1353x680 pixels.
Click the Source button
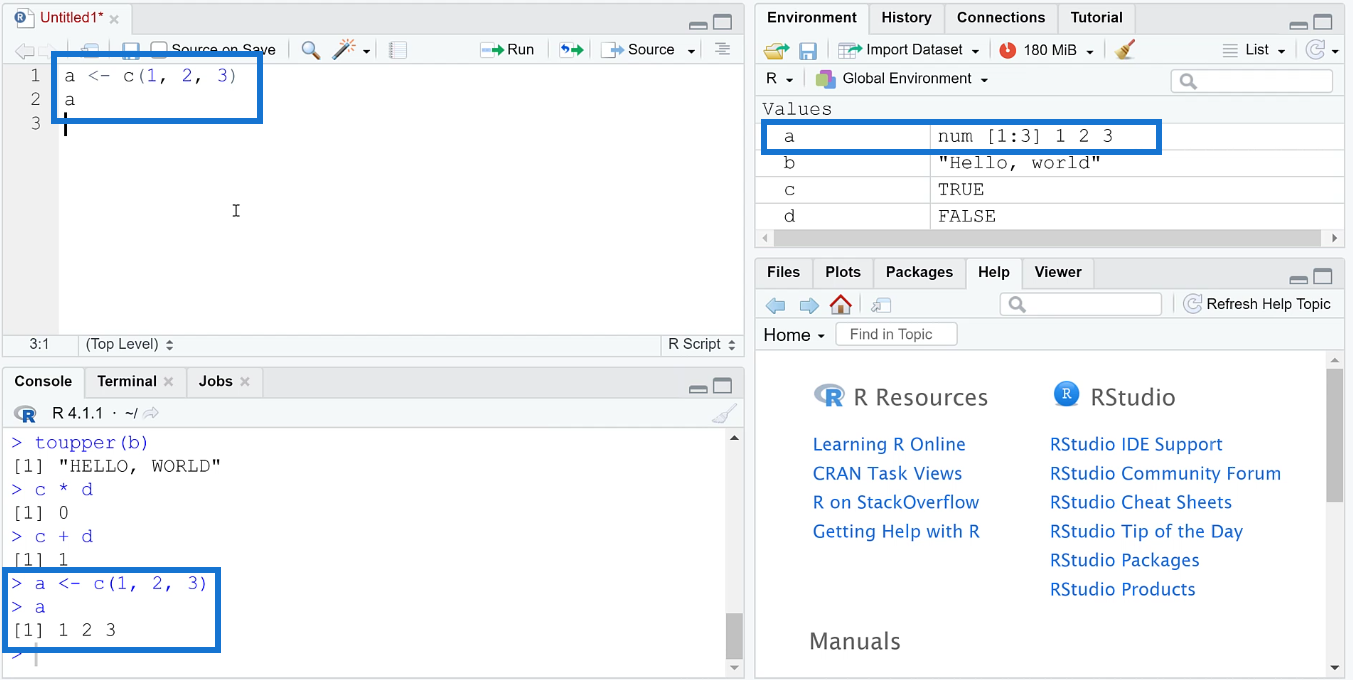click(640, 50)
